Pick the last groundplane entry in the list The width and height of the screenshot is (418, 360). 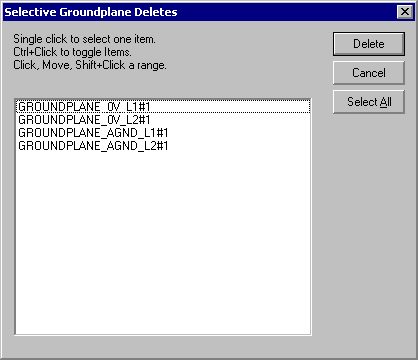pyautogui.click(x=163, y=146)
